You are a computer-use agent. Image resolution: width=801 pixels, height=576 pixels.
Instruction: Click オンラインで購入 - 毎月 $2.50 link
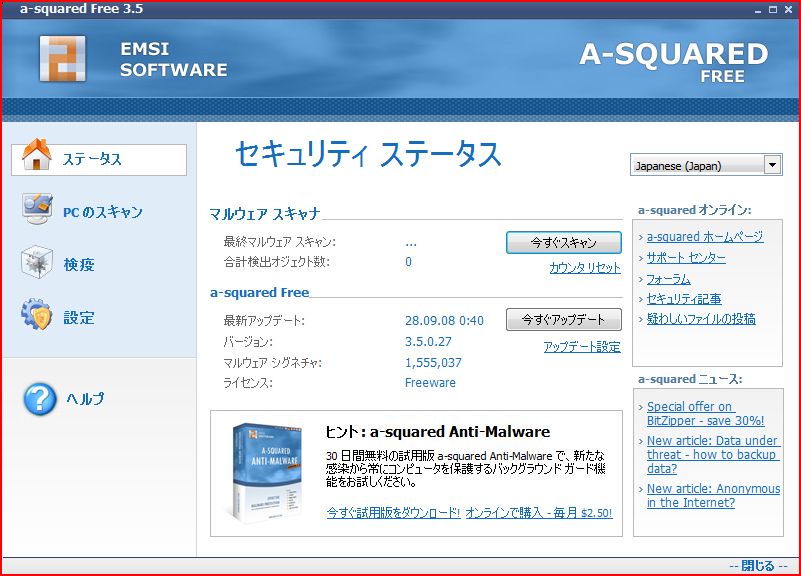tap(539, 513)
